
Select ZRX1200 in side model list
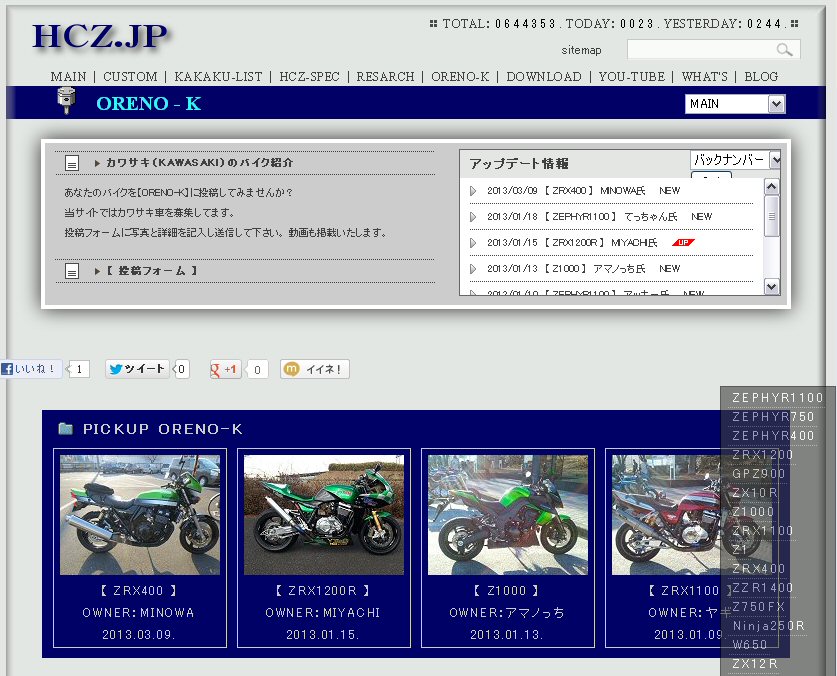(x=762, y=455)
